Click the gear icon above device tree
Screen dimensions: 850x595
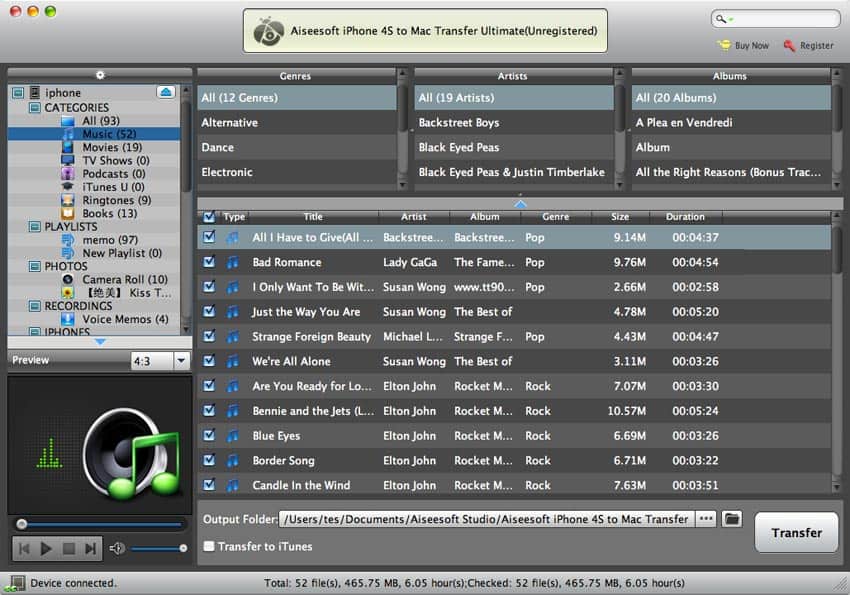pyautogui.click(x=100, y=75)
